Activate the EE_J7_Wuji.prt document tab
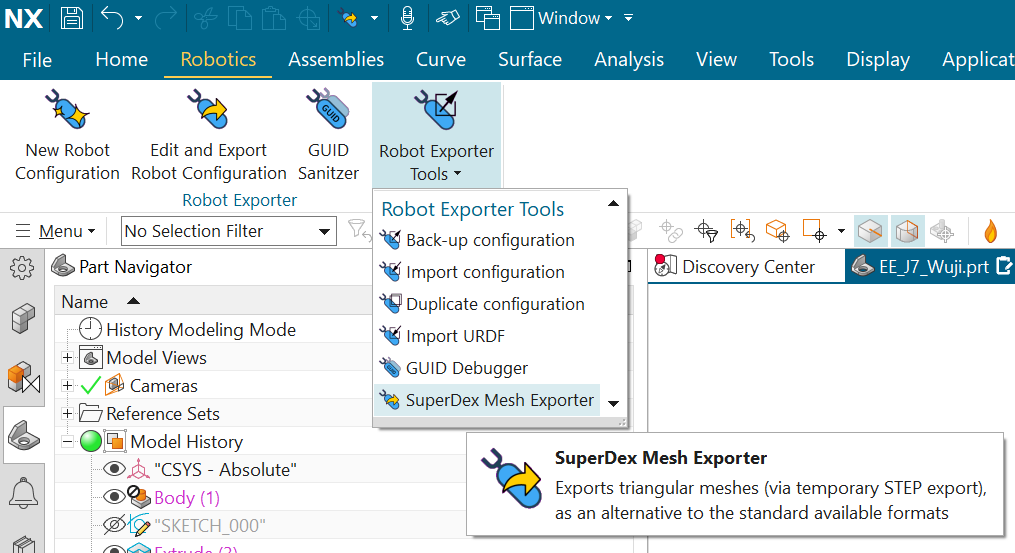 coord(930,267)
